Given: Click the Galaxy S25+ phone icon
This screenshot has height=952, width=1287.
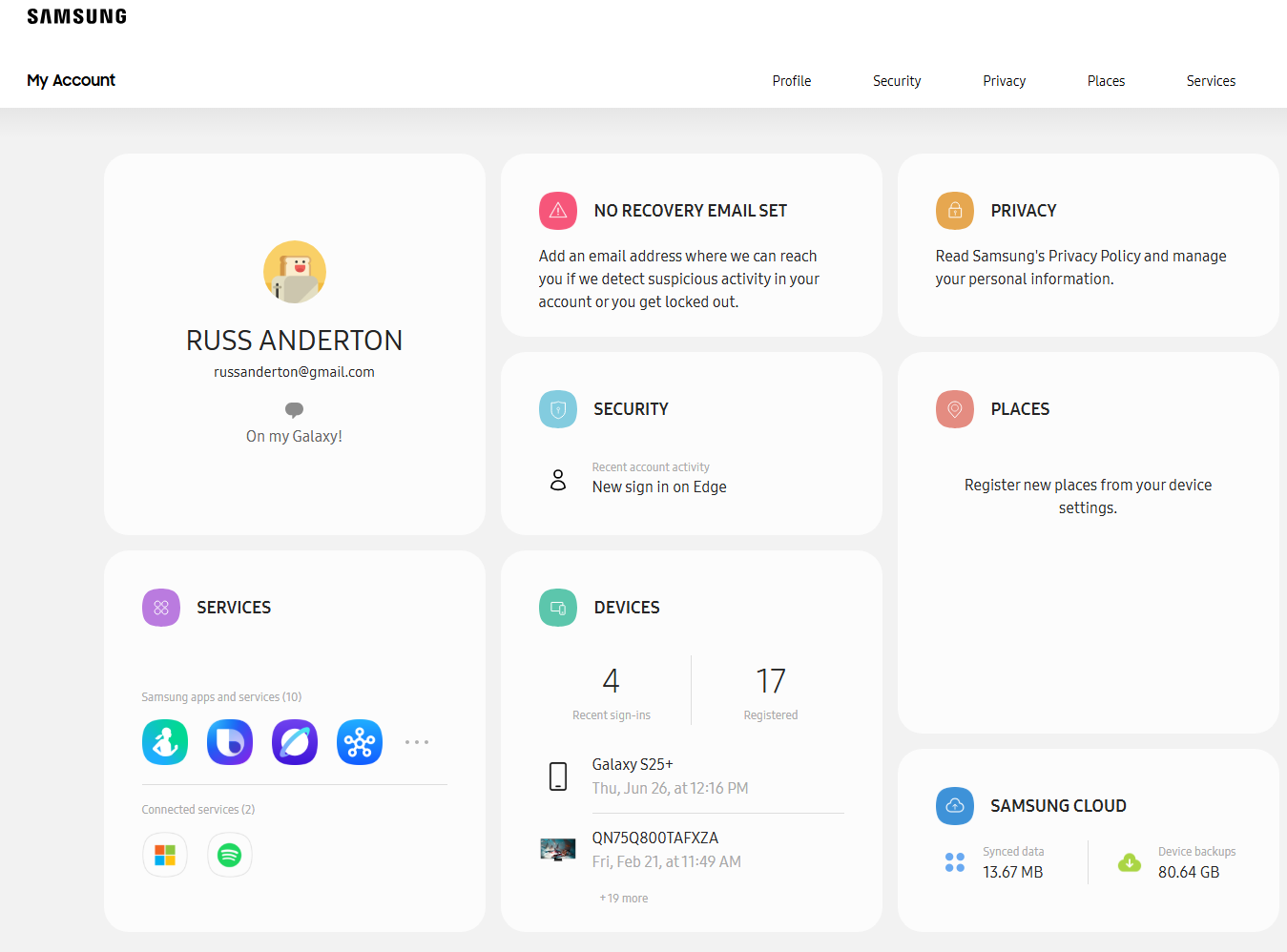Looking at the screenshot, I should 558,776.
